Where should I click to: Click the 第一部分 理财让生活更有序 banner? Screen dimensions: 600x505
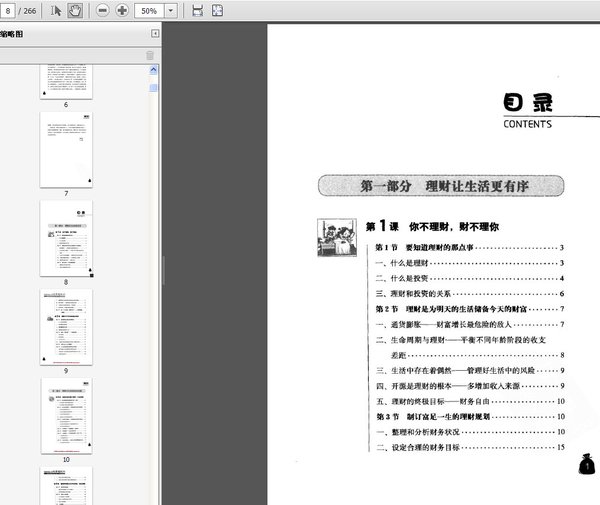click(x=441, y=186)
